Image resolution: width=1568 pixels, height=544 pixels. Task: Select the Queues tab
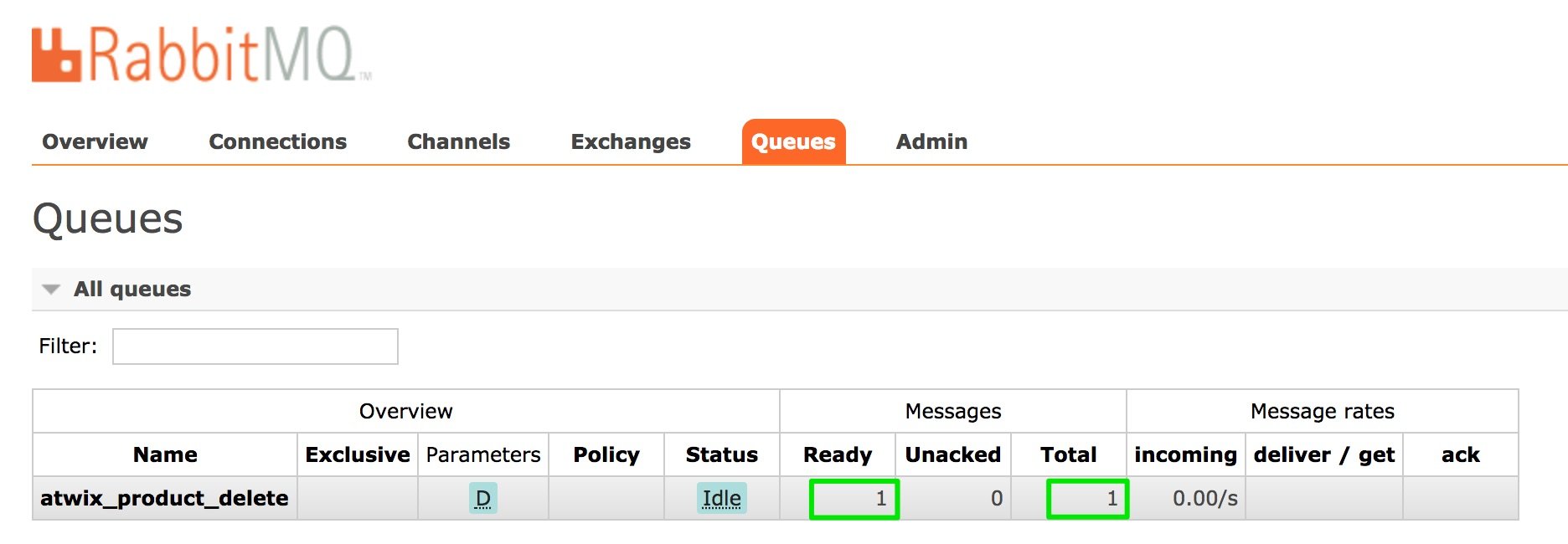[x=793, y=141]
